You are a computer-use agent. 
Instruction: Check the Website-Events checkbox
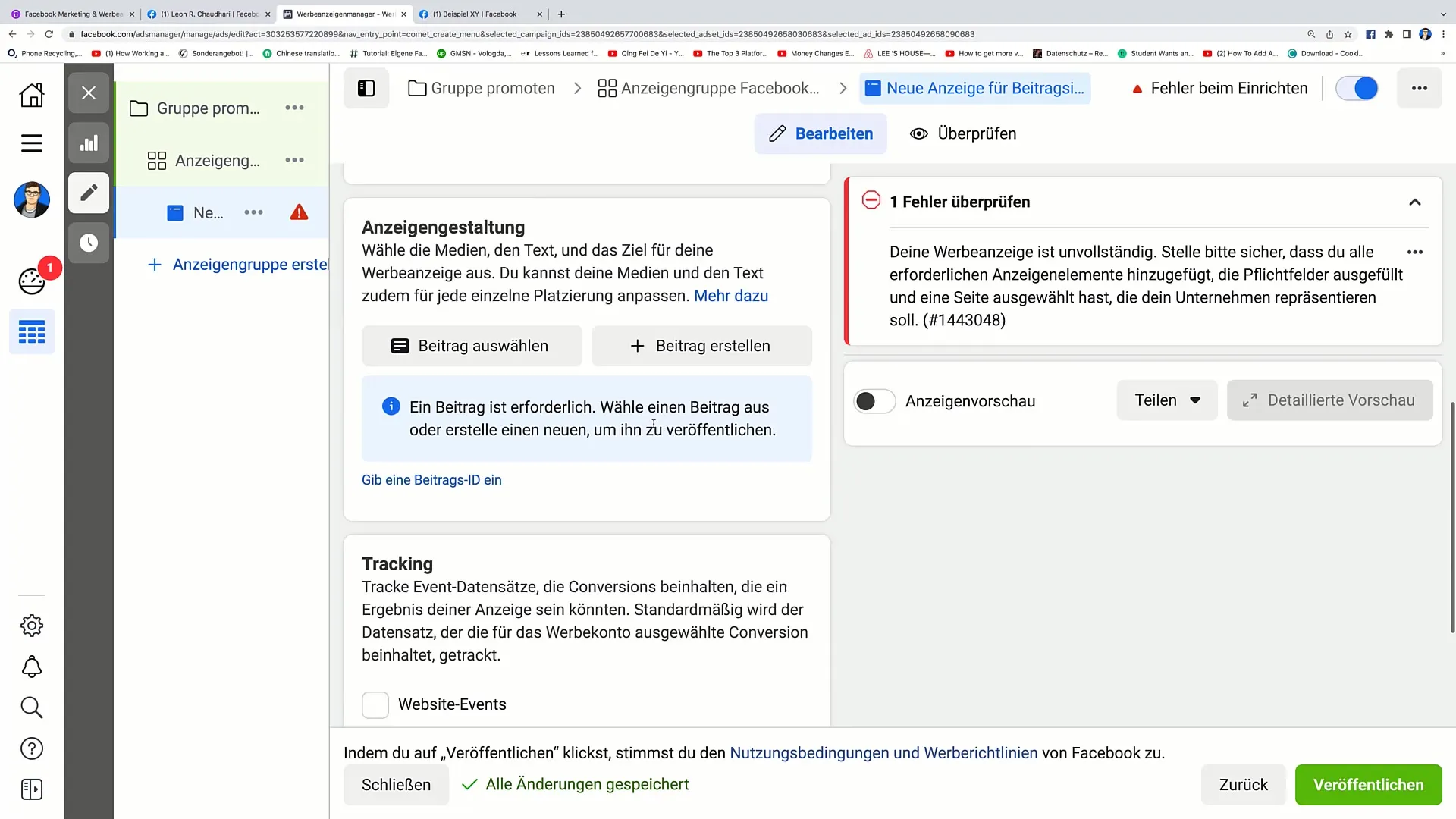(375, 704)
